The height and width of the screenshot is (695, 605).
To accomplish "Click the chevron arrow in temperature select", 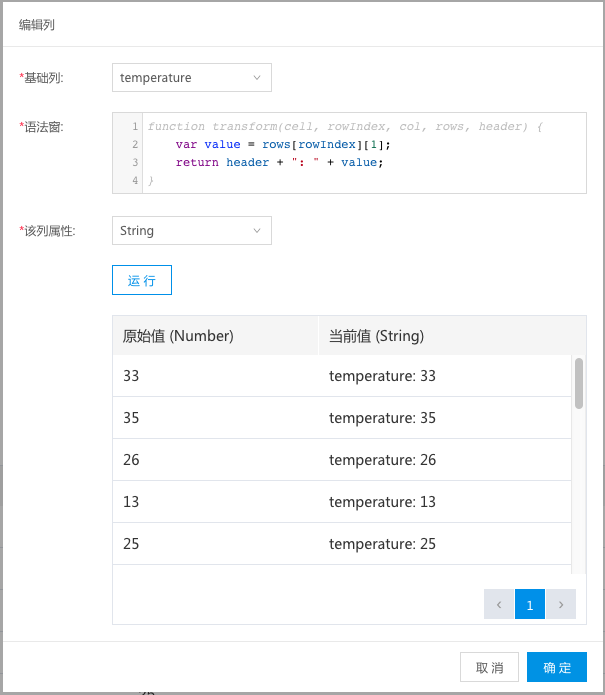I will point(257,78).
